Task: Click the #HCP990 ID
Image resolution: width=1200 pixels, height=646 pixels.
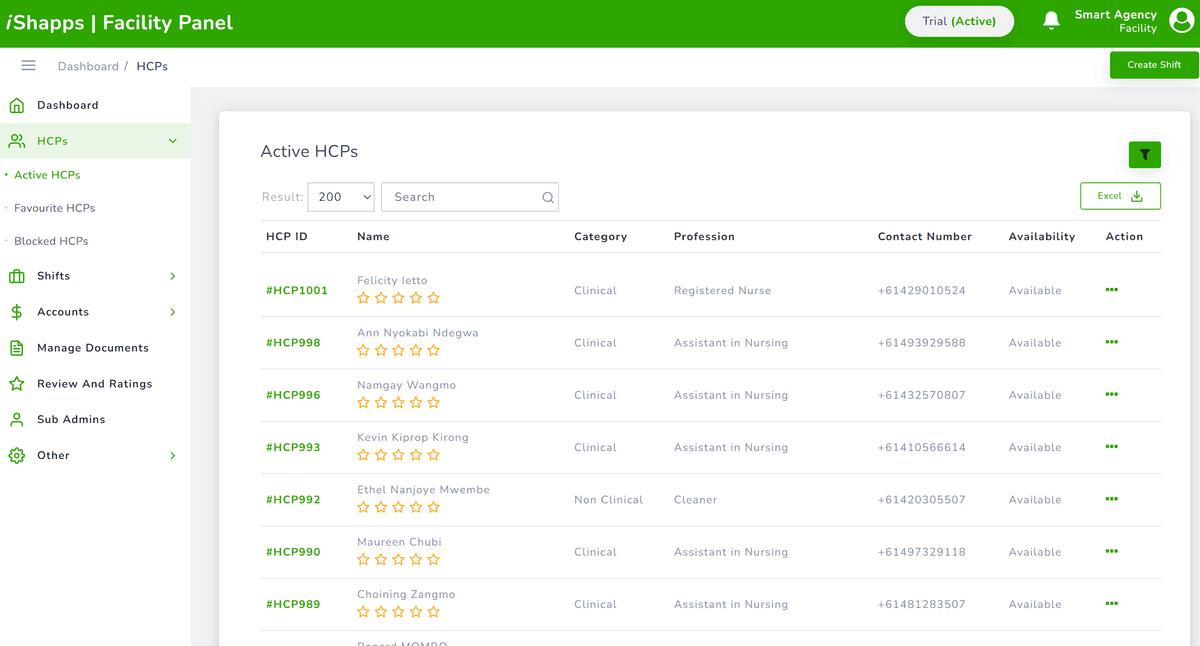Action: coord(293,552)
